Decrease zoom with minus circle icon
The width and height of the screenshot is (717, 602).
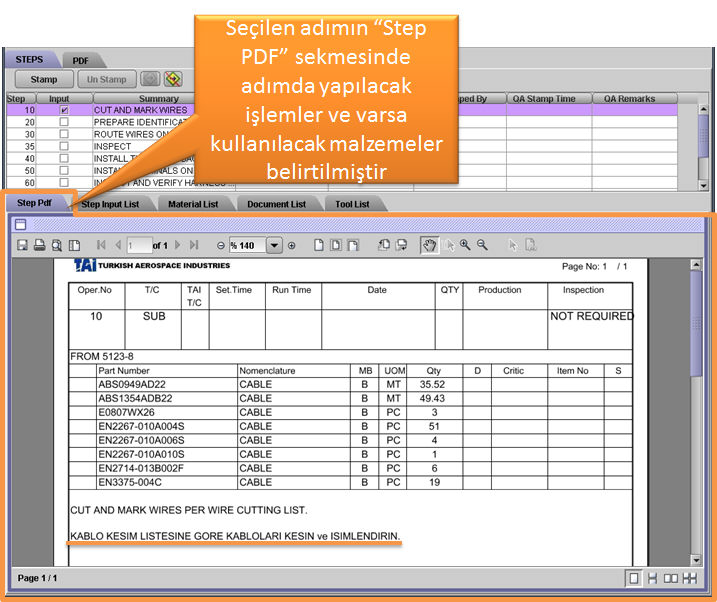click(x=221, y=245)
